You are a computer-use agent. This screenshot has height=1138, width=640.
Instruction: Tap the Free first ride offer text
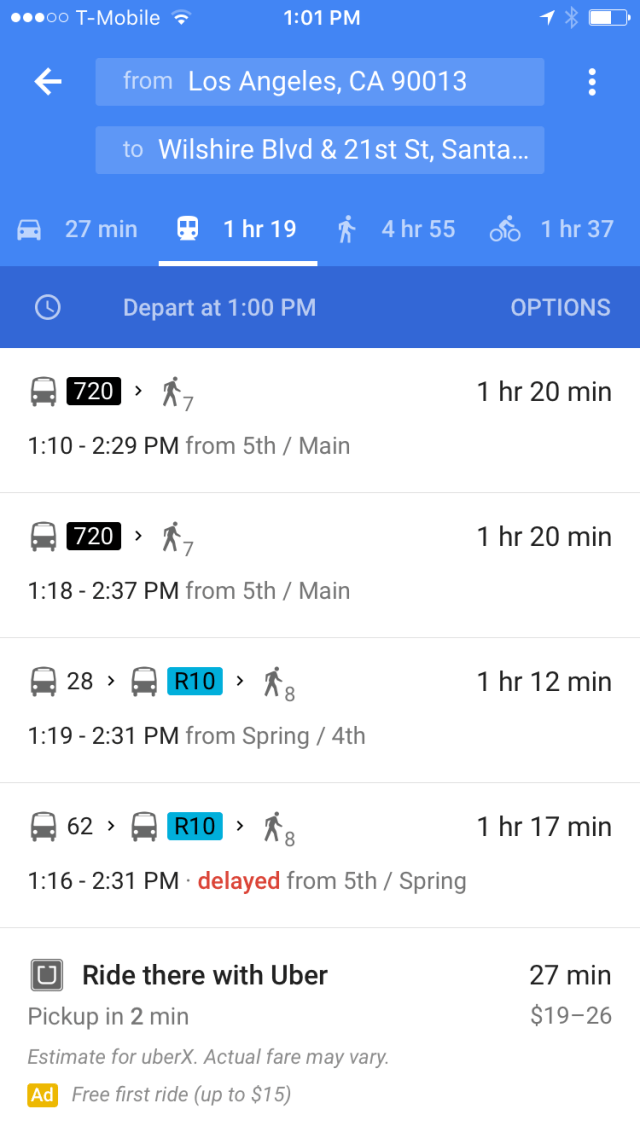[x=181, y=1095]
